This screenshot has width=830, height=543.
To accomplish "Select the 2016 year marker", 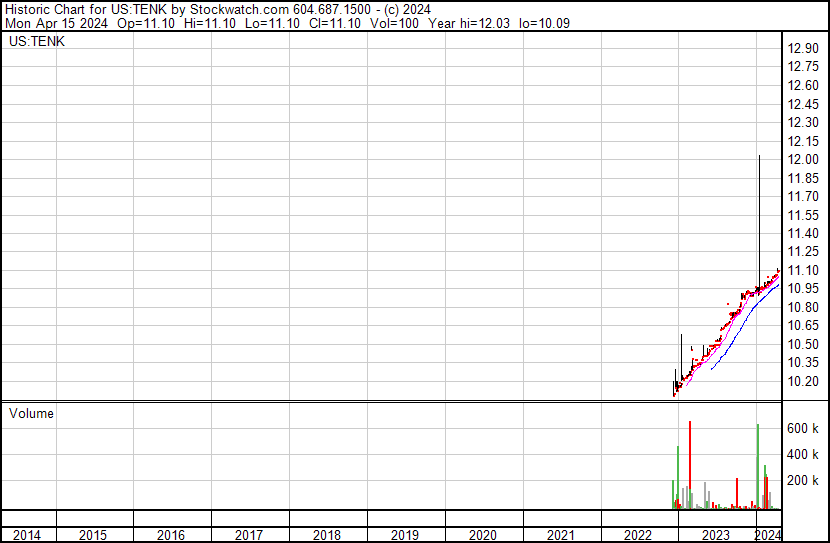I will point(171,535).
